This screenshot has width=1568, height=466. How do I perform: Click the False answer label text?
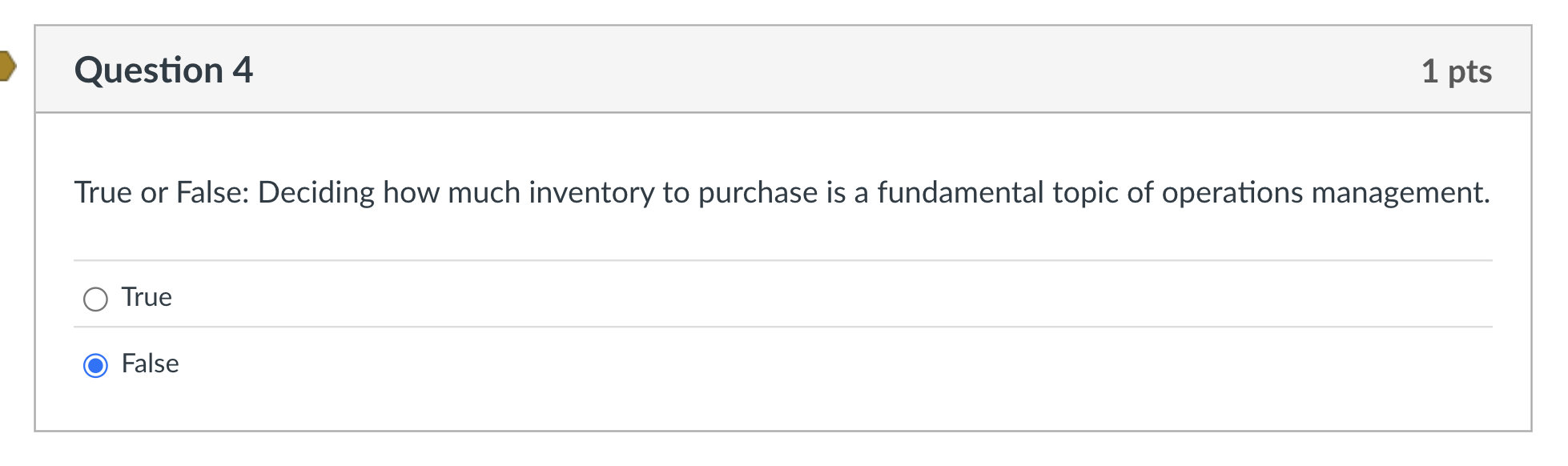click(x=149, y=364)
